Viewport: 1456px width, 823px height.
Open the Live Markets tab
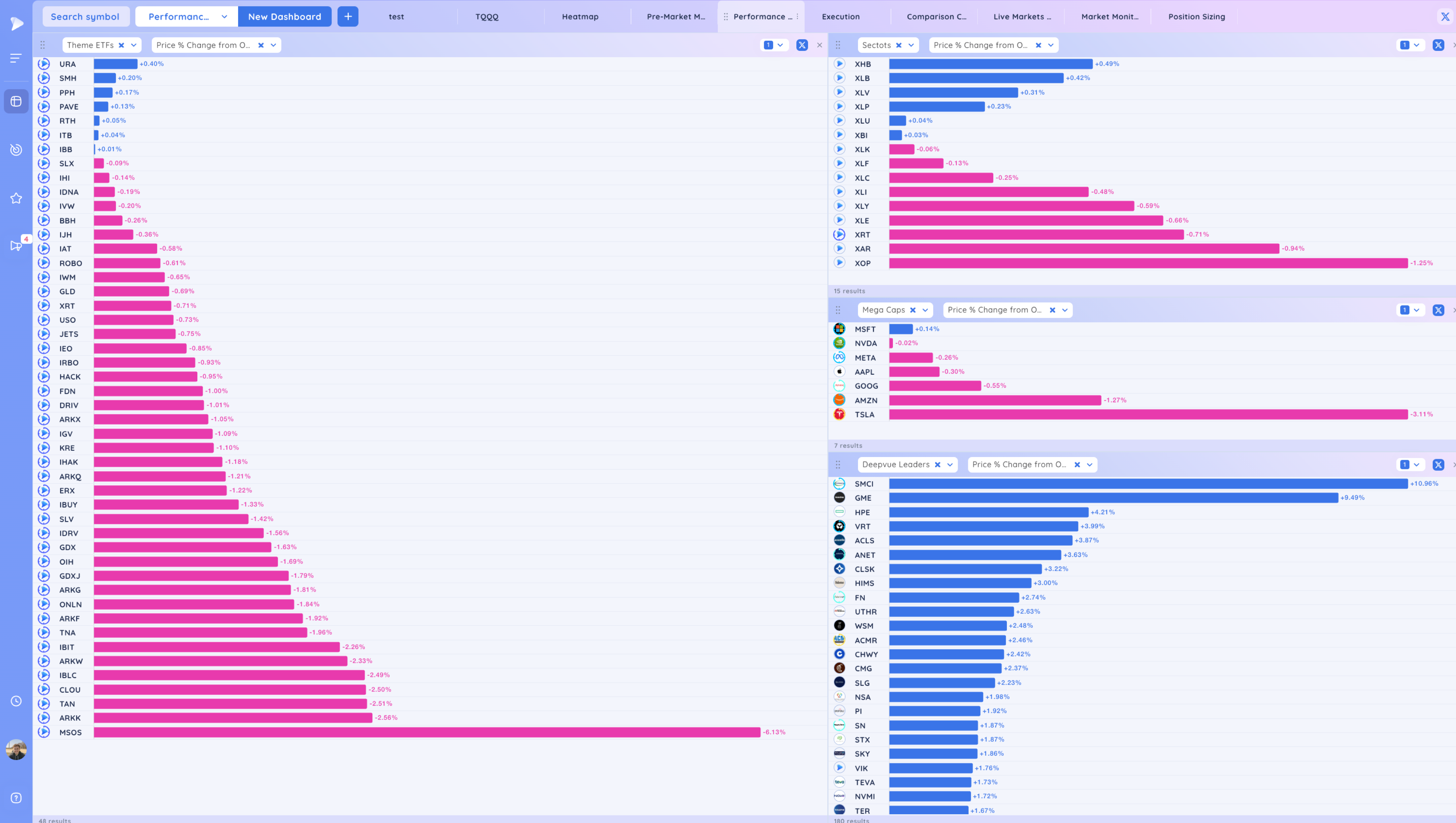[1022, 16]
